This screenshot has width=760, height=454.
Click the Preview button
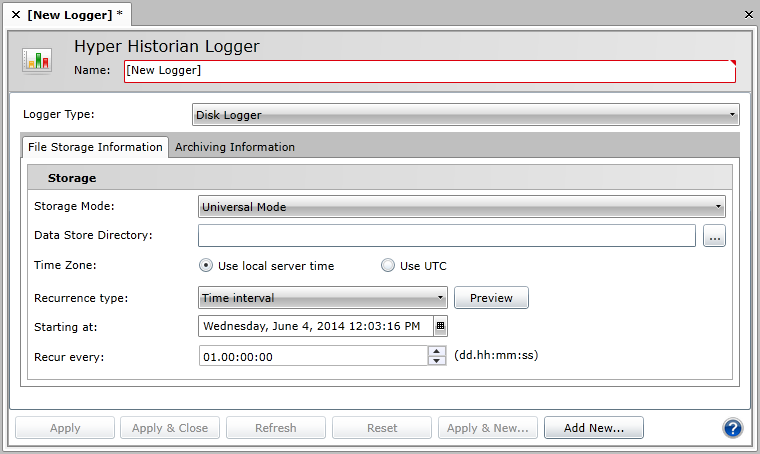tap(491, 297)
